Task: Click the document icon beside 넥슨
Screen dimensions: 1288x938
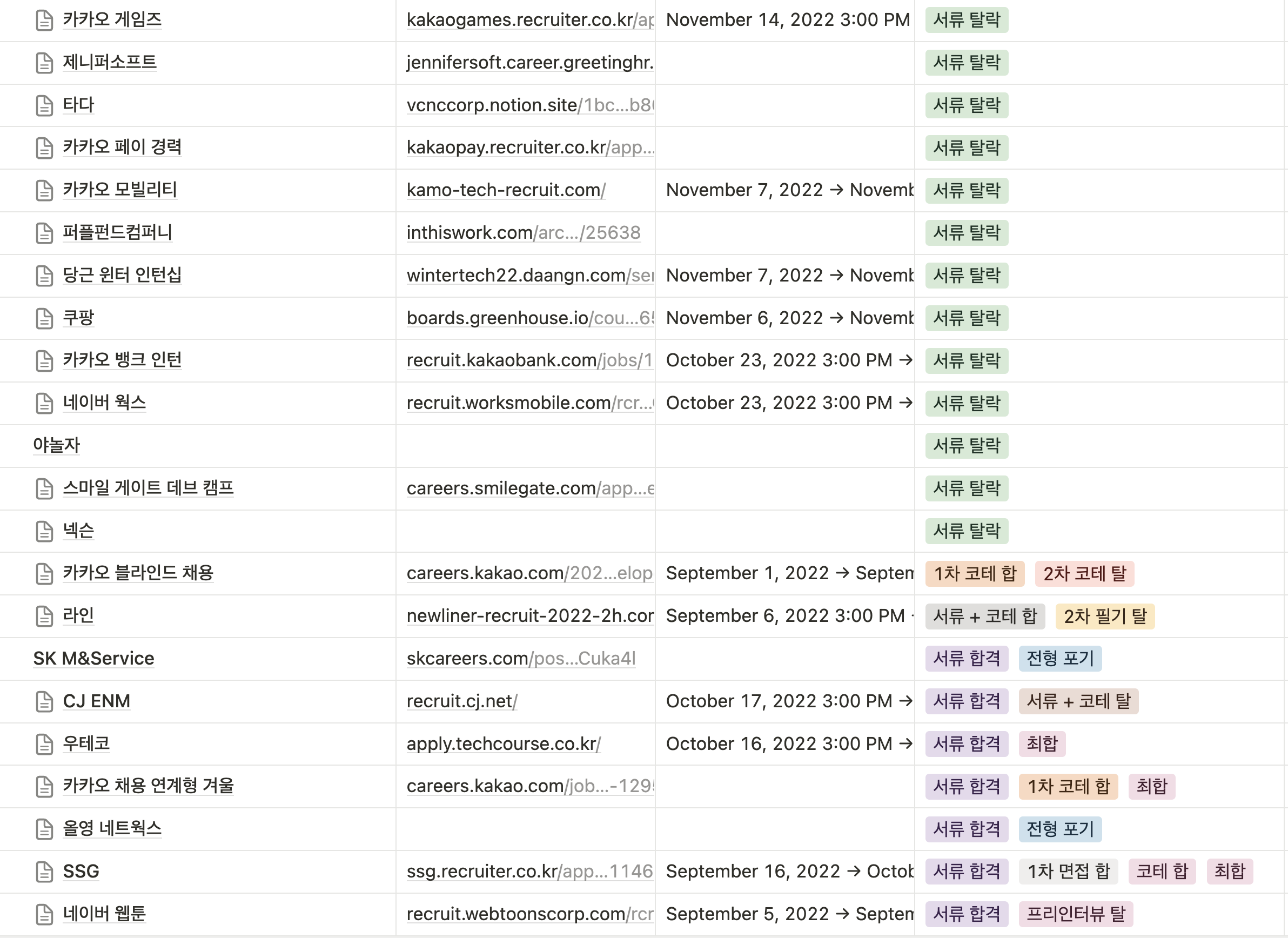Action: coord(44,532)
